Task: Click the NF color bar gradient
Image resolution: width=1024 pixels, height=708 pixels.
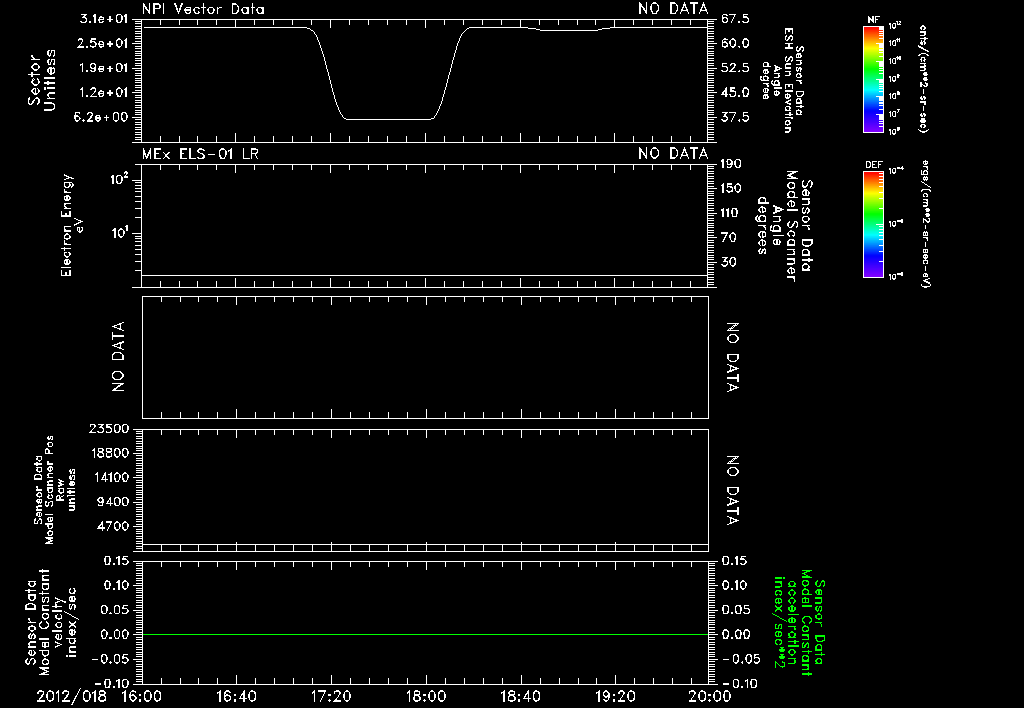Action: 874,79
